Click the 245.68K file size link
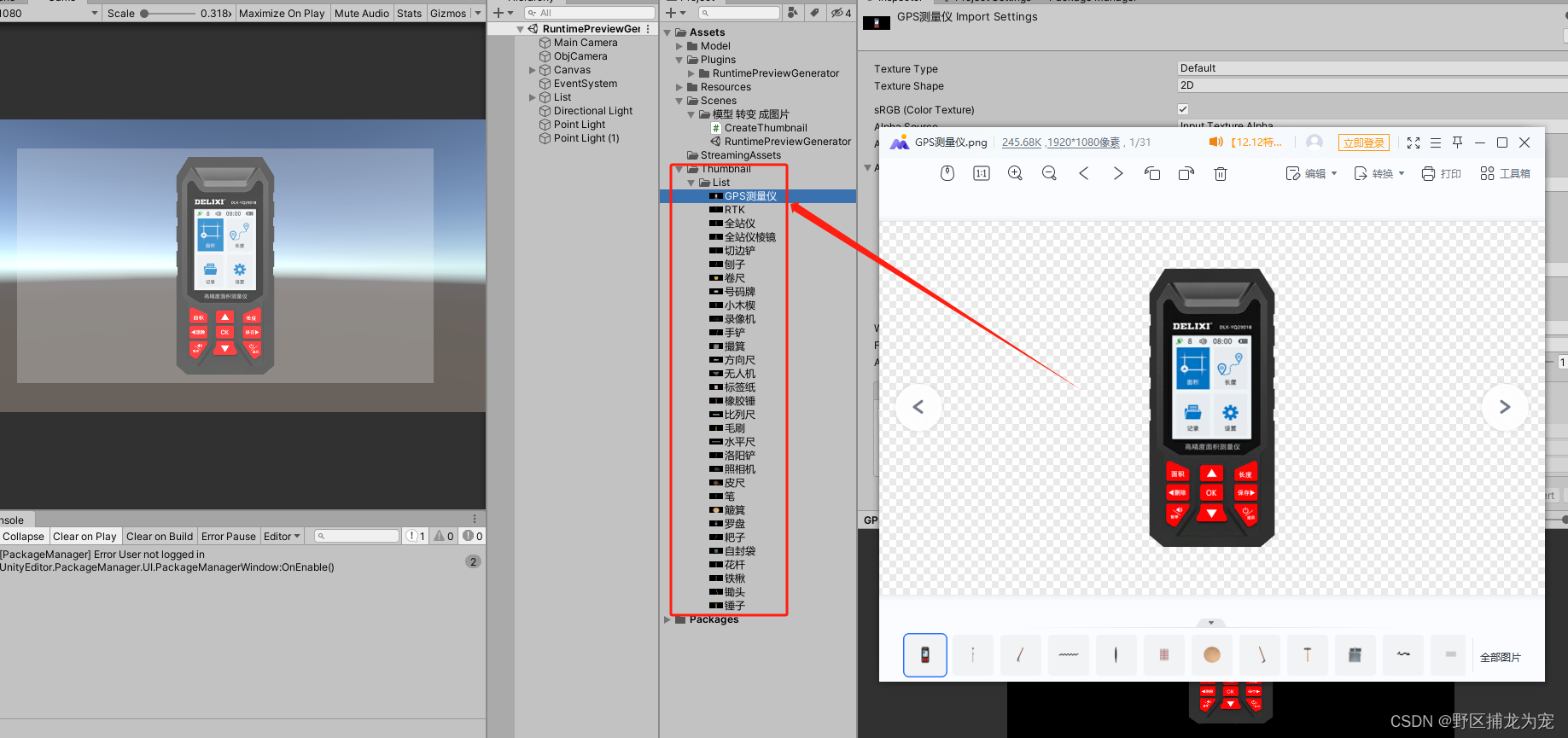Image resolution: width=1568 pixels, height=738 pixels. coord(1022,142)
